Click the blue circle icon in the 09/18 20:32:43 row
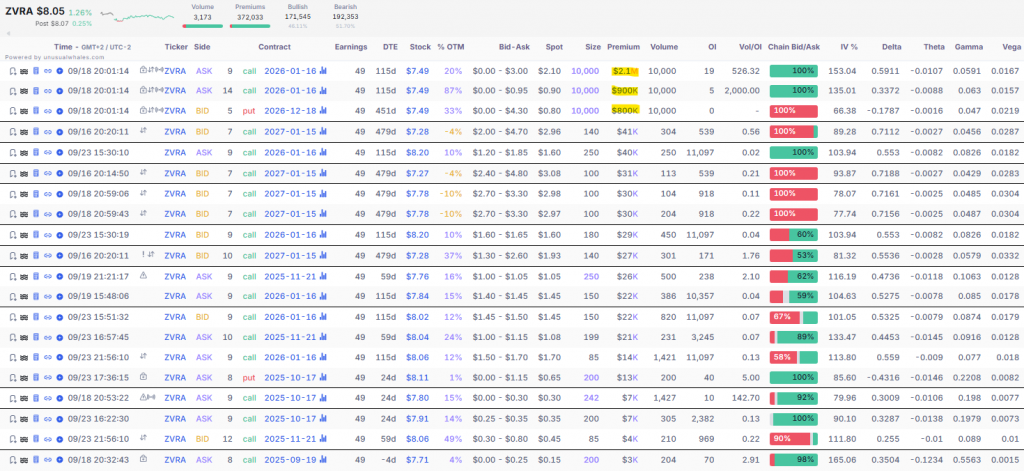 pyautogui.click(x=59, y=460)
